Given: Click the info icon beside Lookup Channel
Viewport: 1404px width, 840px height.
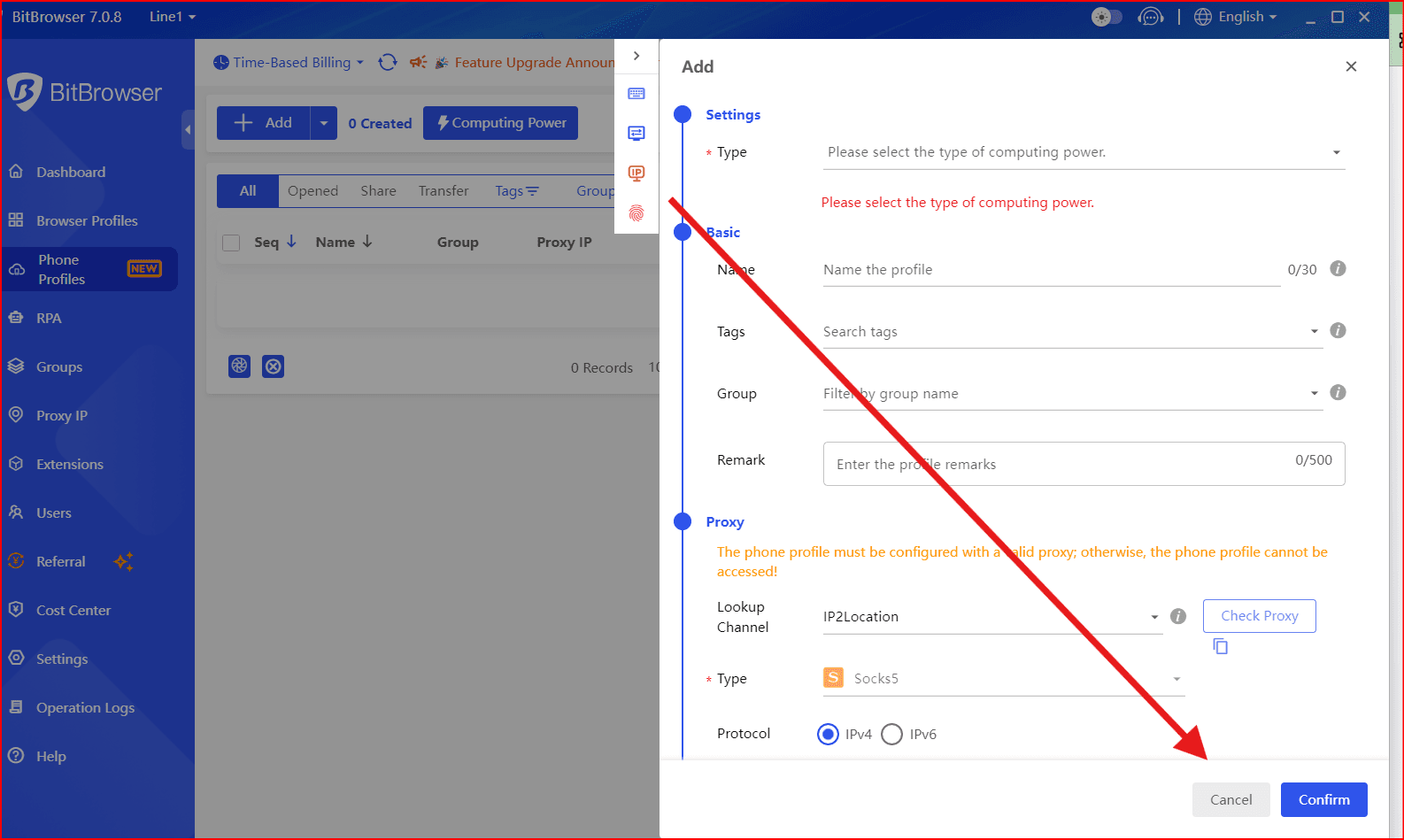Looking at the screenshot, I should pyautogui.click(x=1178, y=617).
